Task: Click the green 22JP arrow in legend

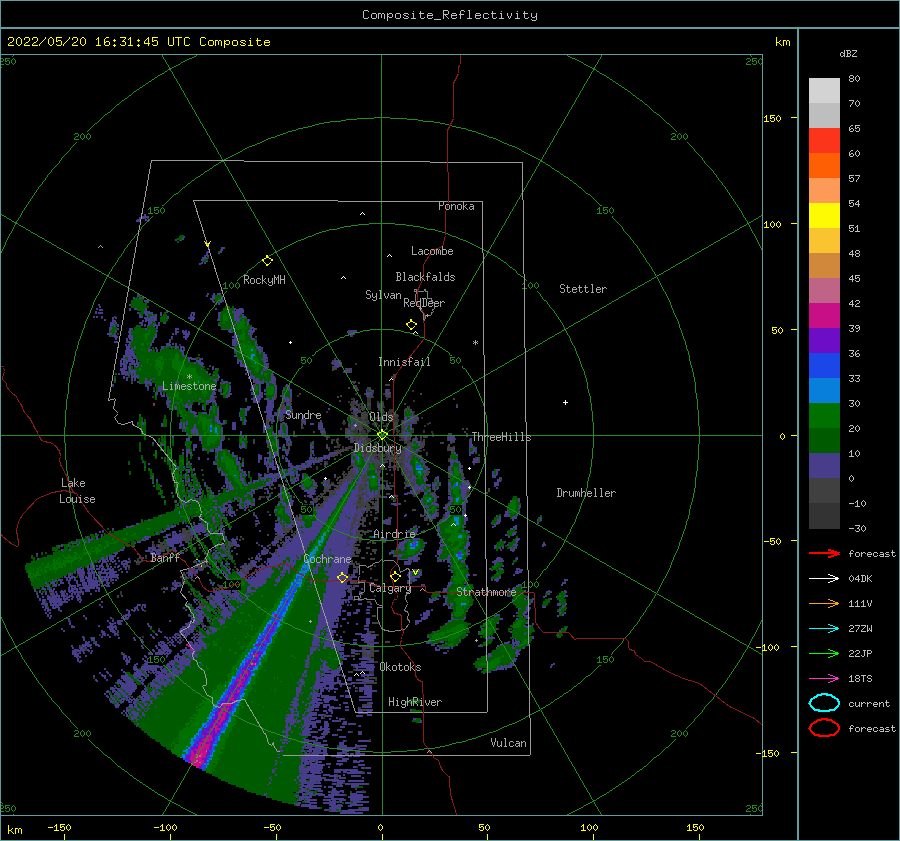Action: [824, 653]
